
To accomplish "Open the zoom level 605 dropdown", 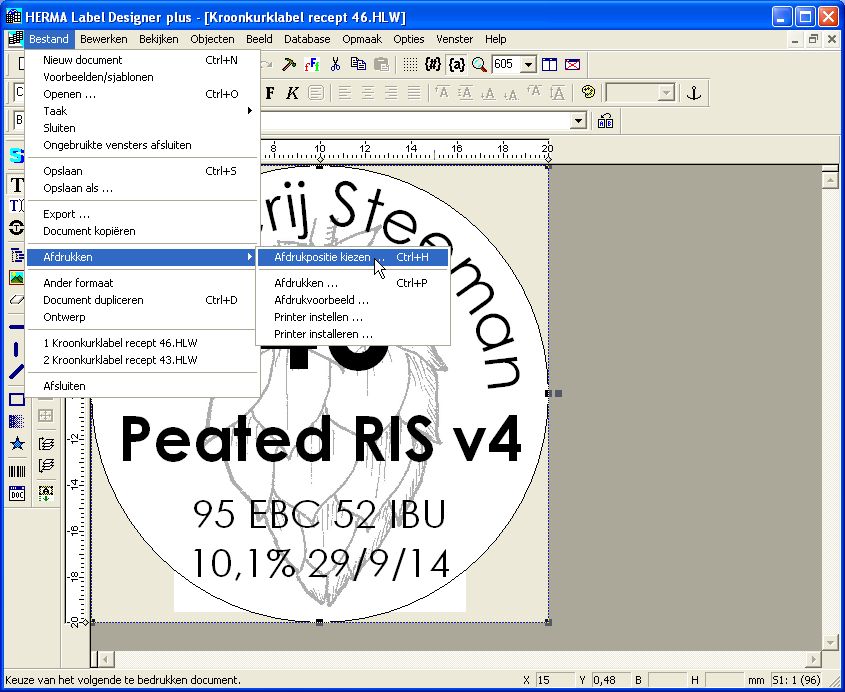I will point(528,64).
